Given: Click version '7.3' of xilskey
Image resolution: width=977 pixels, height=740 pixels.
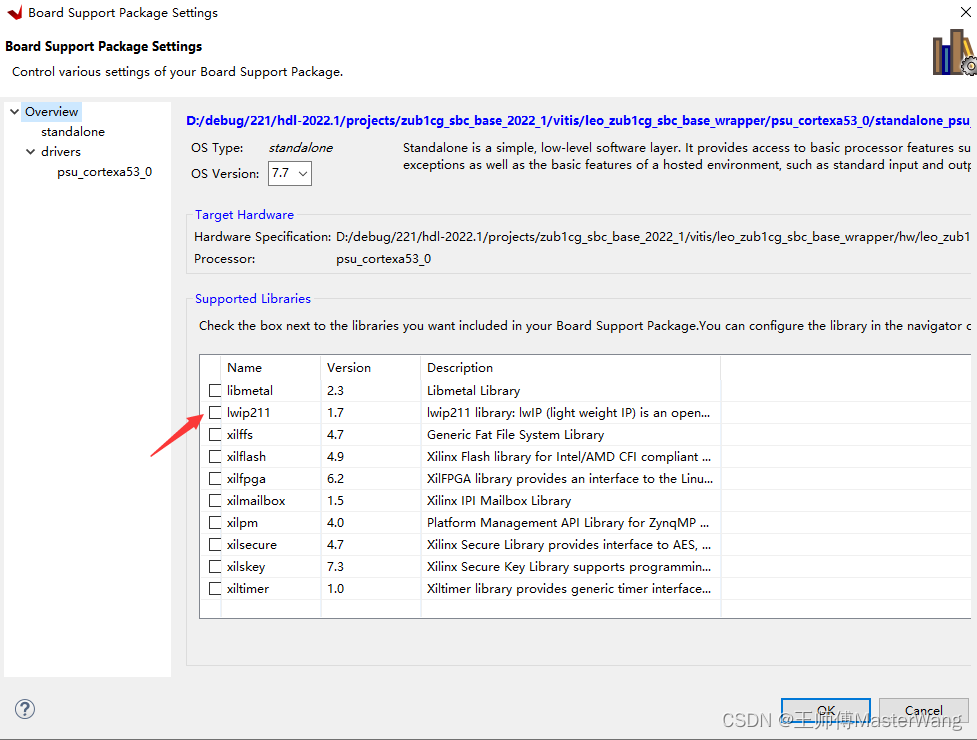Looking at the screenshot, I should 335,566.
